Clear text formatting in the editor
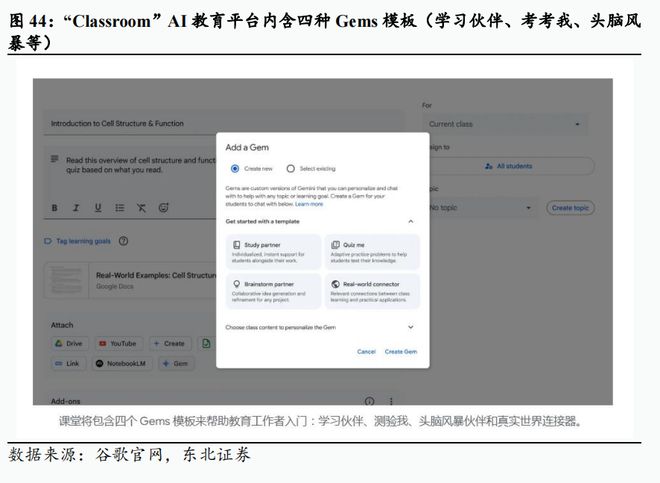Image resolution: width=660 pixels, height=483 pixels. pyautogui.click(x=141, y=208)
